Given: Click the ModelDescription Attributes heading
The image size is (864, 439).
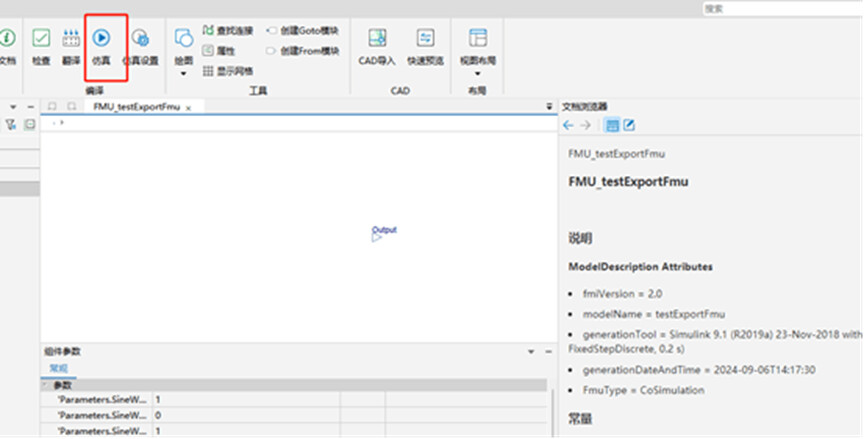Looking at the screenshot, I should (640, 267).
